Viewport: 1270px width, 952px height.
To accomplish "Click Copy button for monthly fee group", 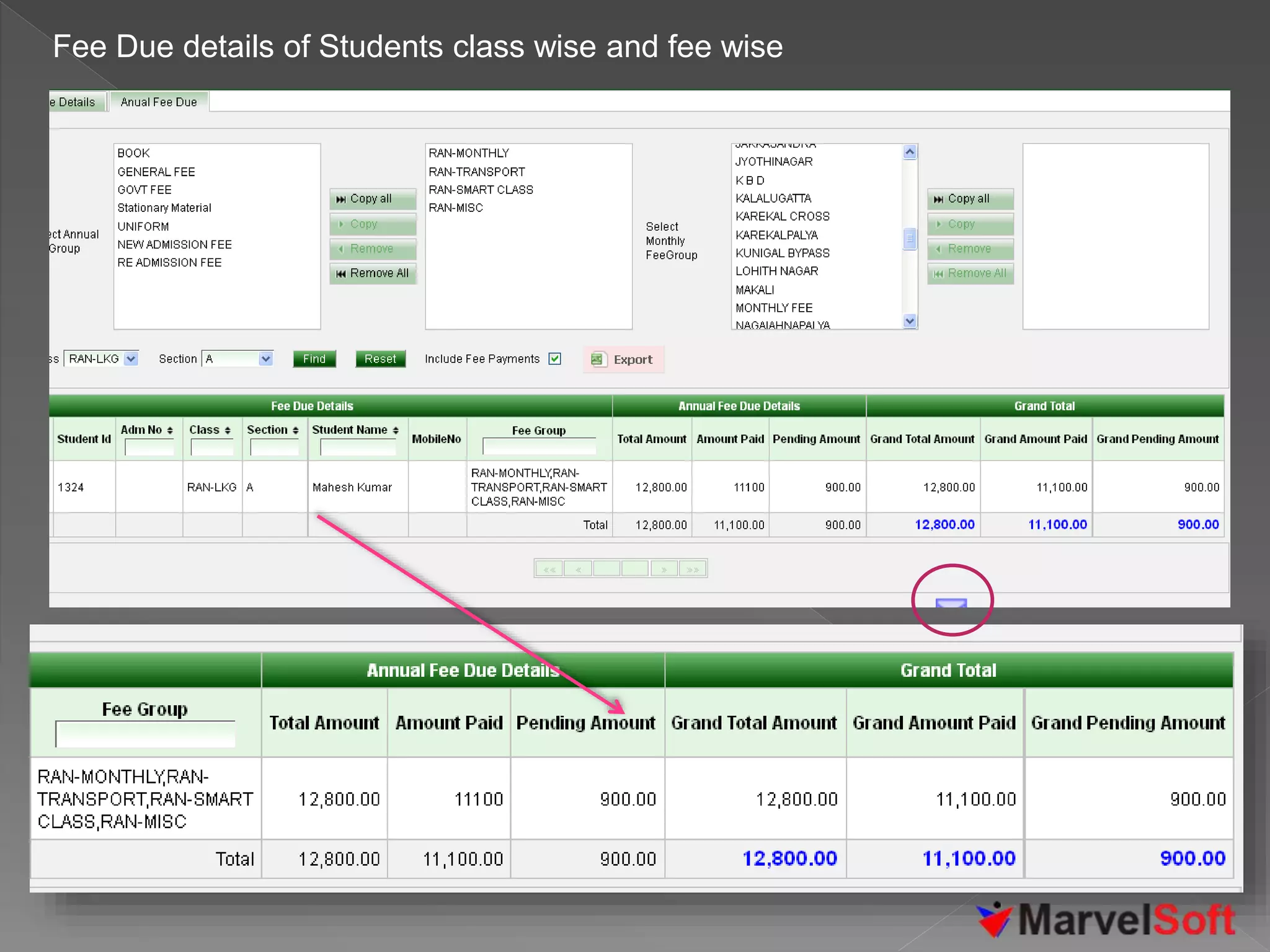I will 970,224.
